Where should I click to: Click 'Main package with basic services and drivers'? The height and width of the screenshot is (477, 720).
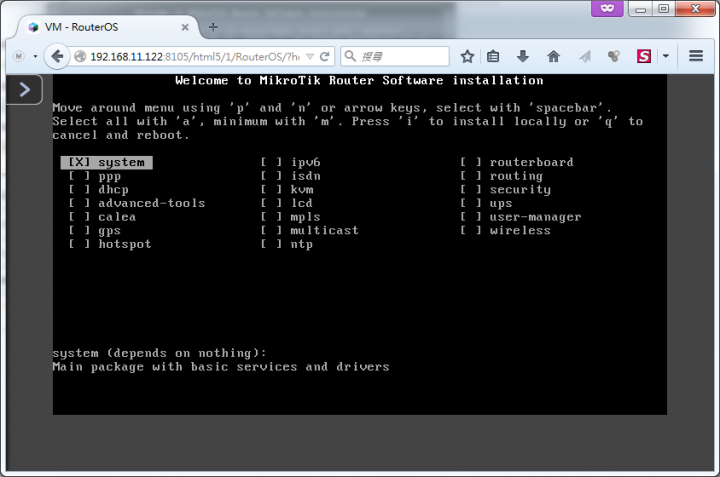(x=221, y=367)
